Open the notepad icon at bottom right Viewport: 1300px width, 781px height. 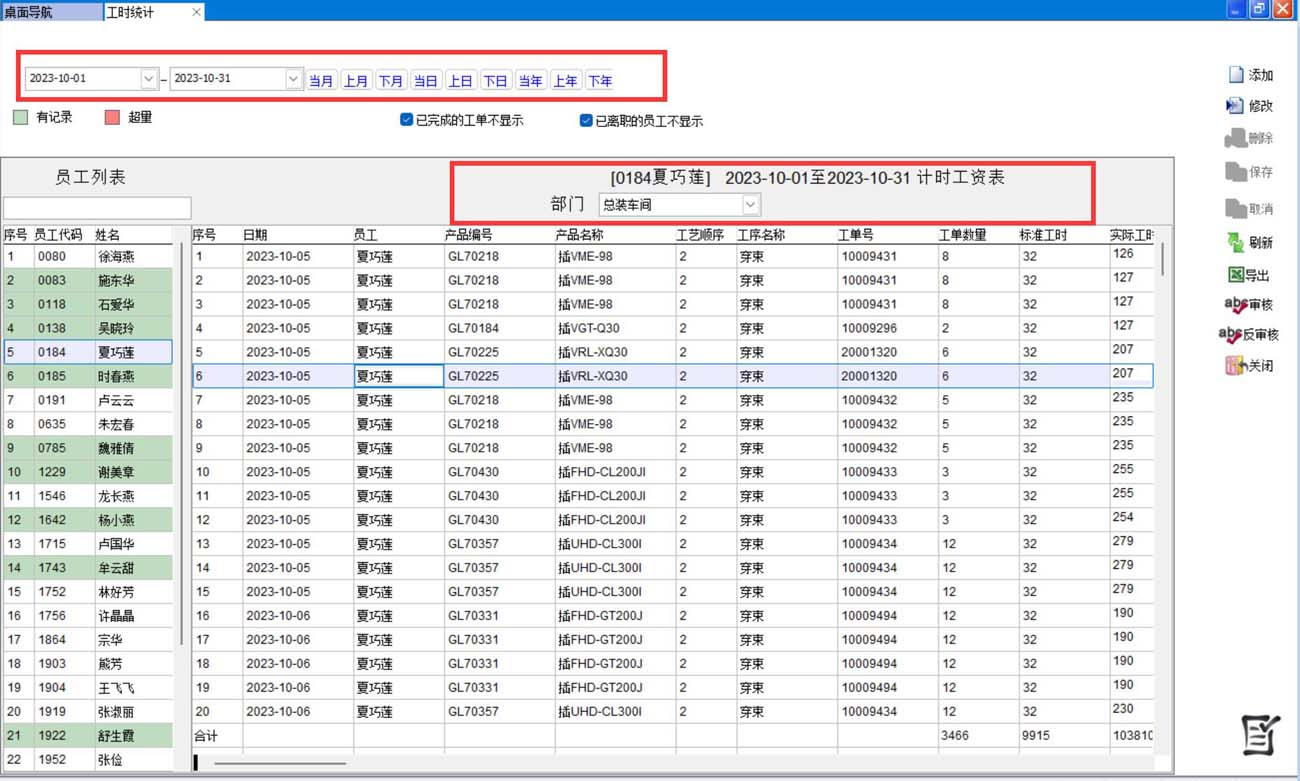[x=1260, y=735]
